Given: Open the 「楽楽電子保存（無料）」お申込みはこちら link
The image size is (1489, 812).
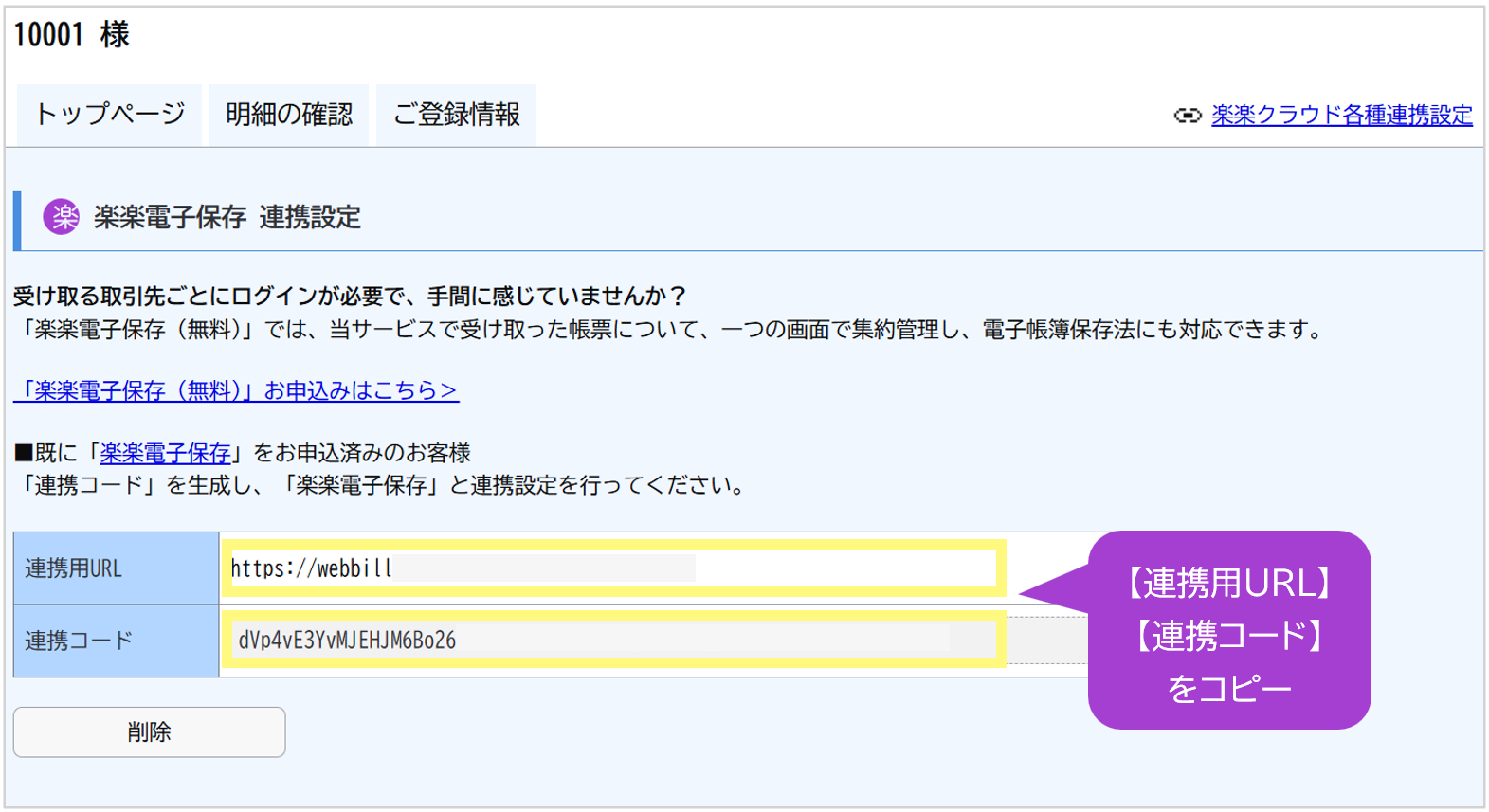Looking at the screenshot, I should point(236,390).
